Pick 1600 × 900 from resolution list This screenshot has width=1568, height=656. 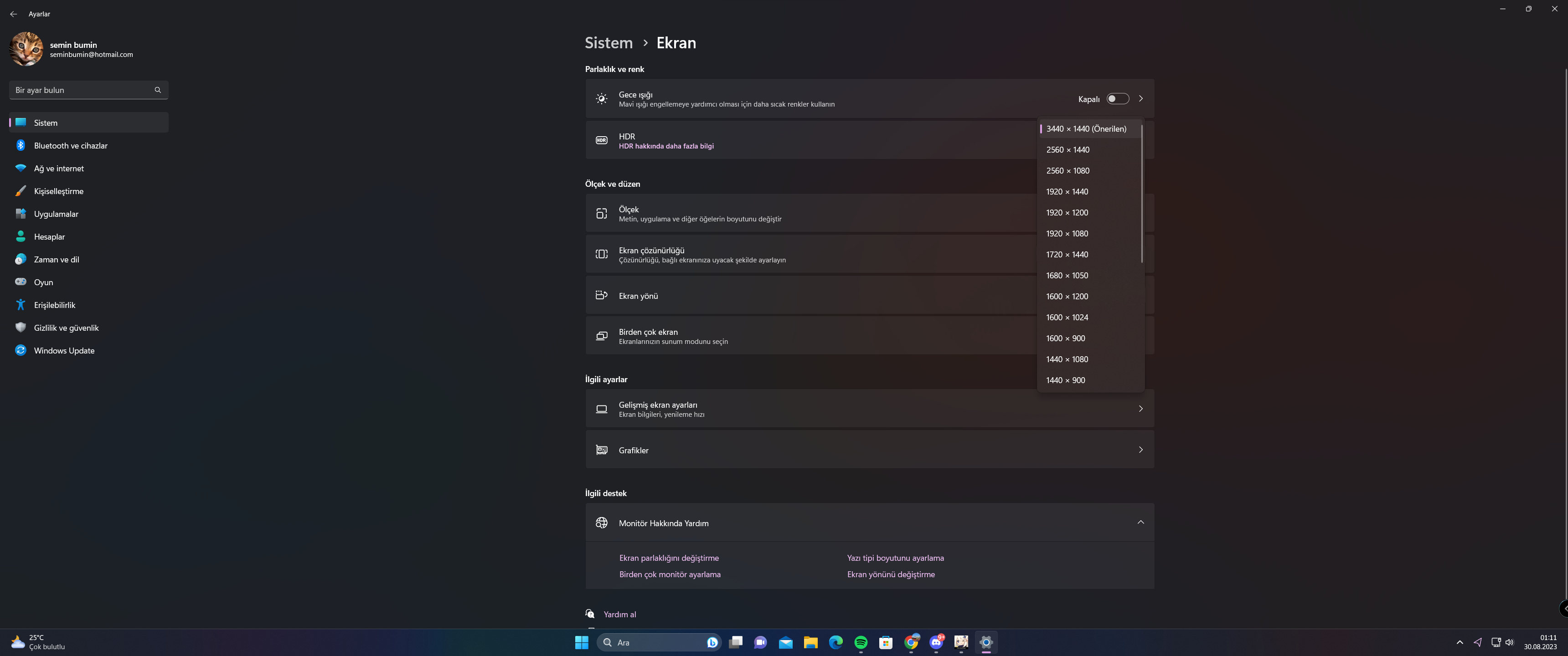[x=1065, y=338]
